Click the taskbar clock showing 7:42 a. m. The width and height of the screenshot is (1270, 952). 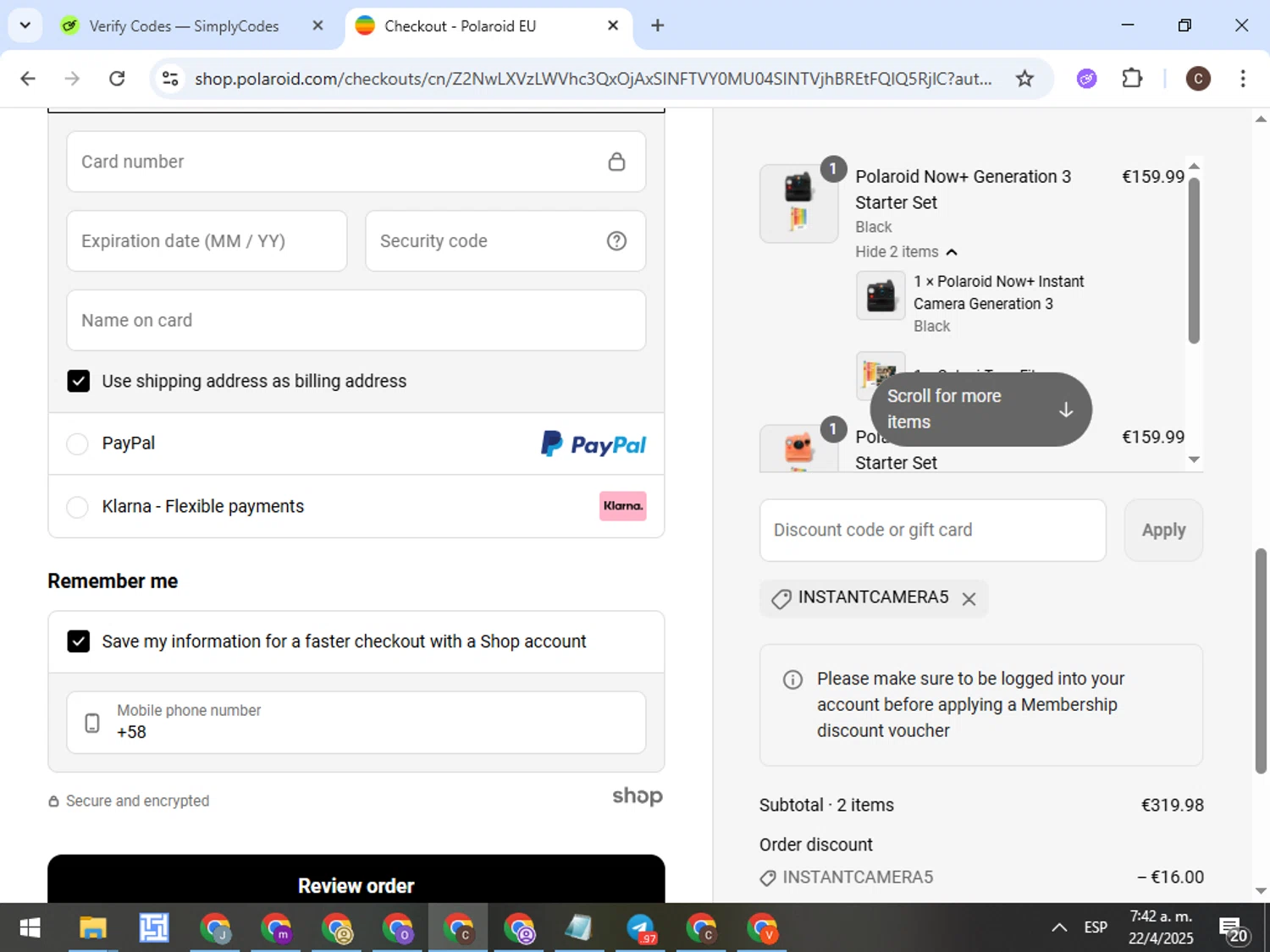pyautogui.click(x=1161, y=927)
